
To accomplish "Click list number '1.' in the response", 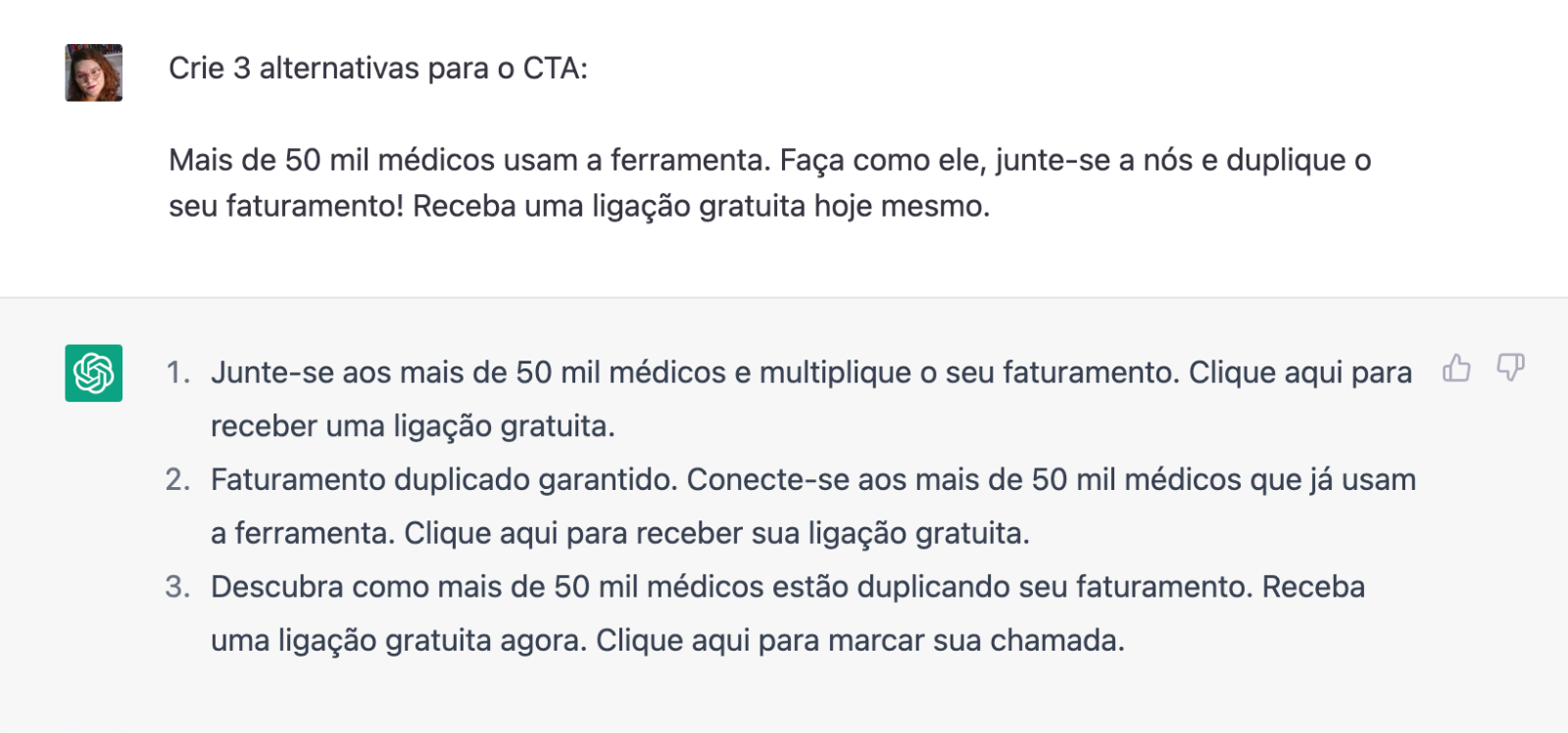I will click(x=178, y=373).
